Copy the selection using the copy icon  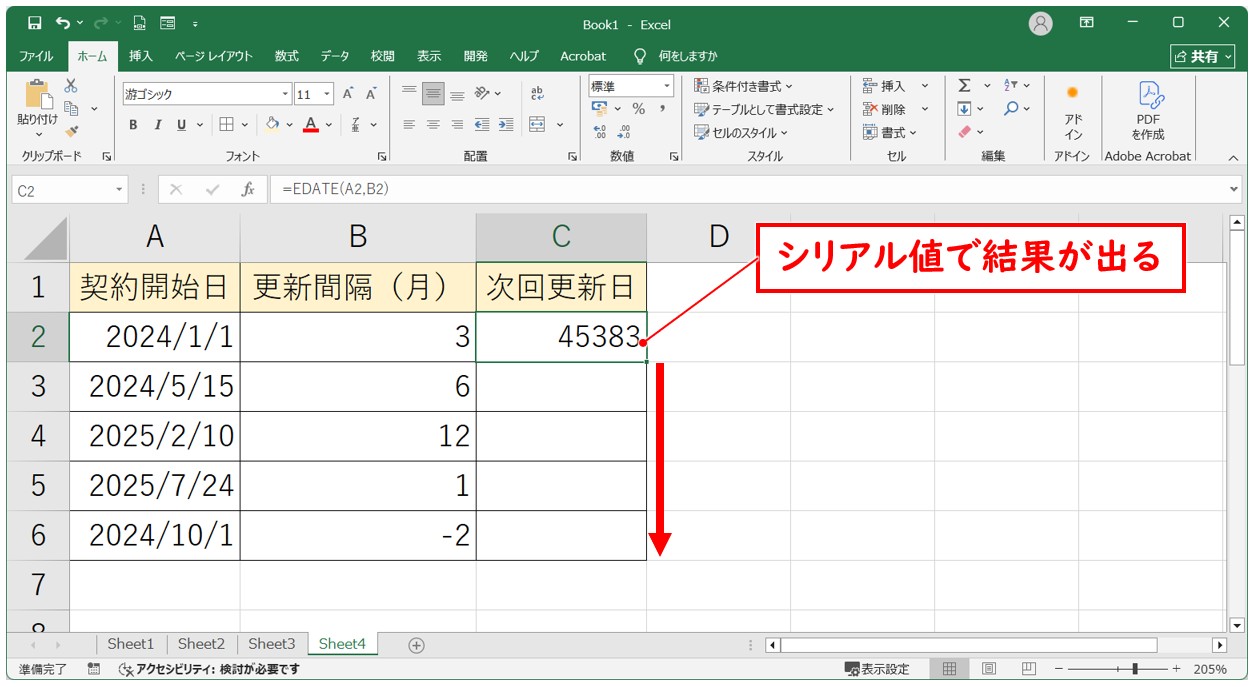[x=71, y=108]
